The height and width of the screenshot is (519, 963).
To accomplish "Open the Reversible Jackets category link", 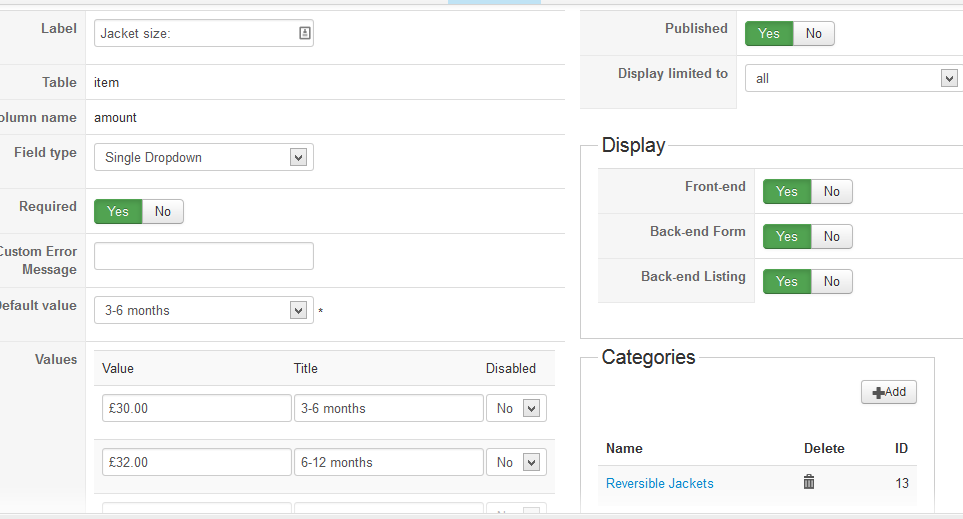I will point(659,483).
